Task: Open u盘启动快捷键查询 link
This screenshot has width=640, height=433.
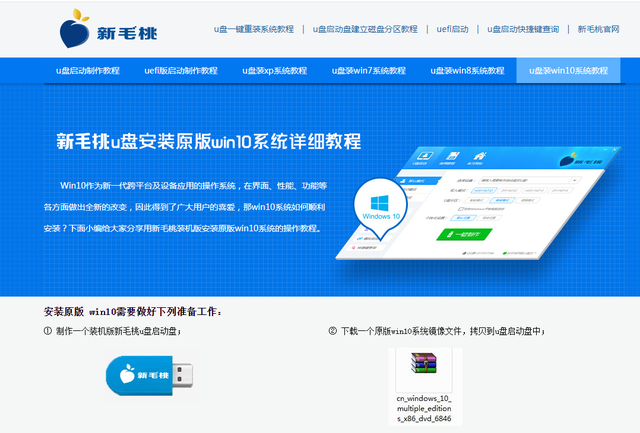Action: (523, 29)
